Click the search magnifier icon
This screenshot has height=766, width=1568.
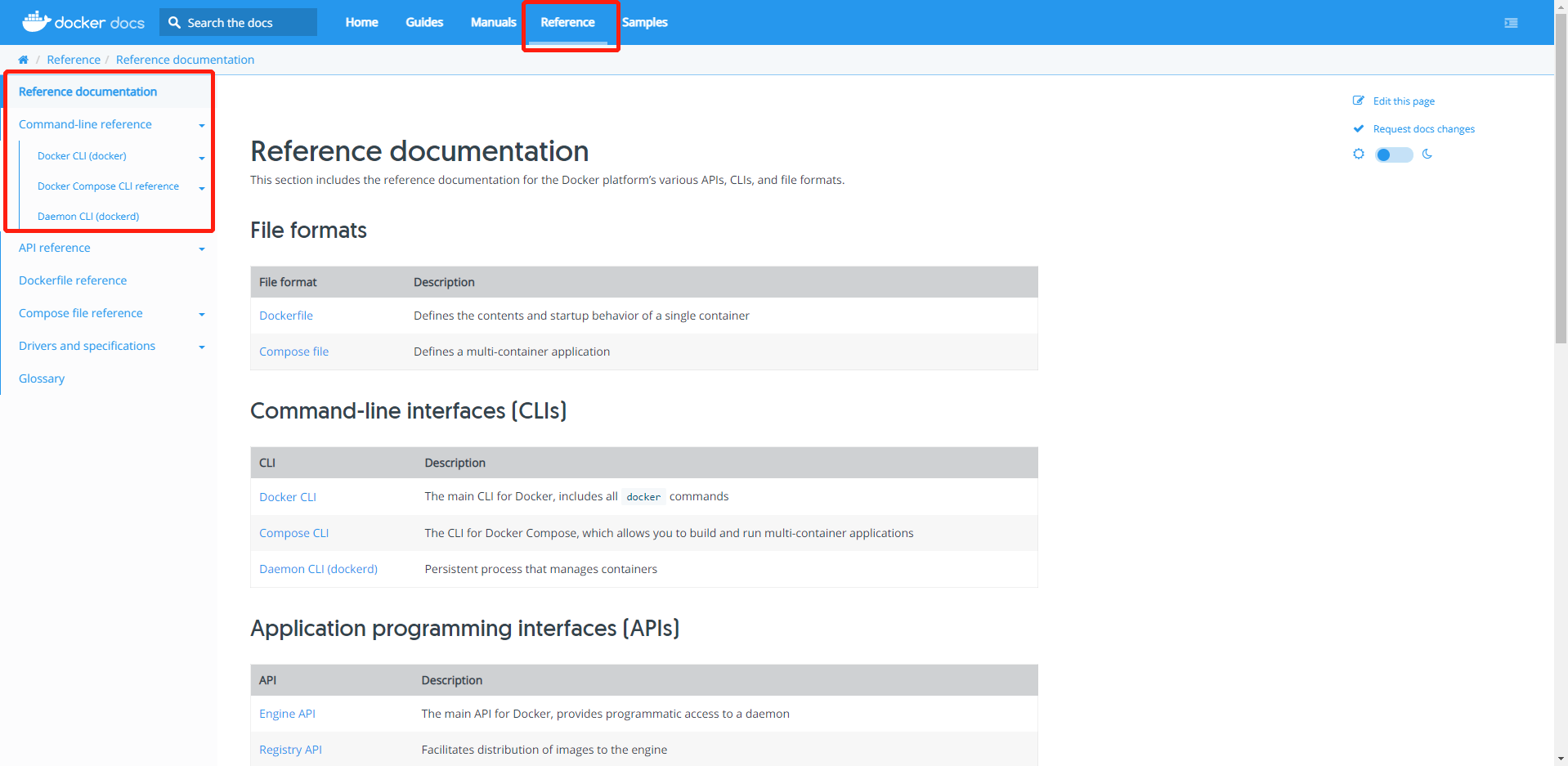click(174, 22)
